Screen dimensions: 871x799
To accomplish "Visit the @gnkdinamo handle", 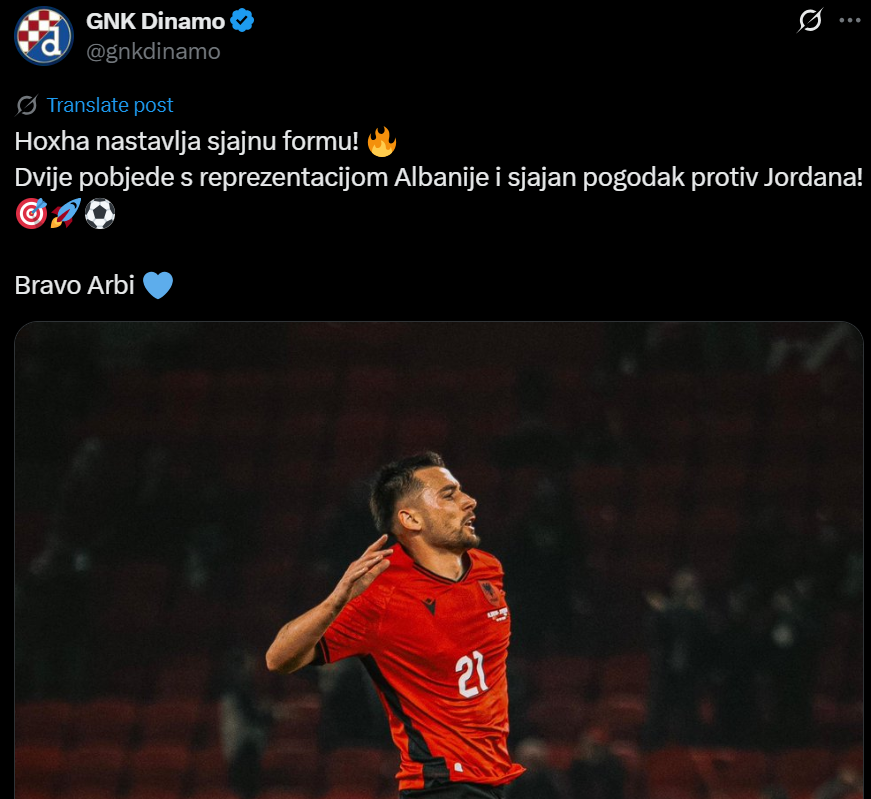I will 153,52.
